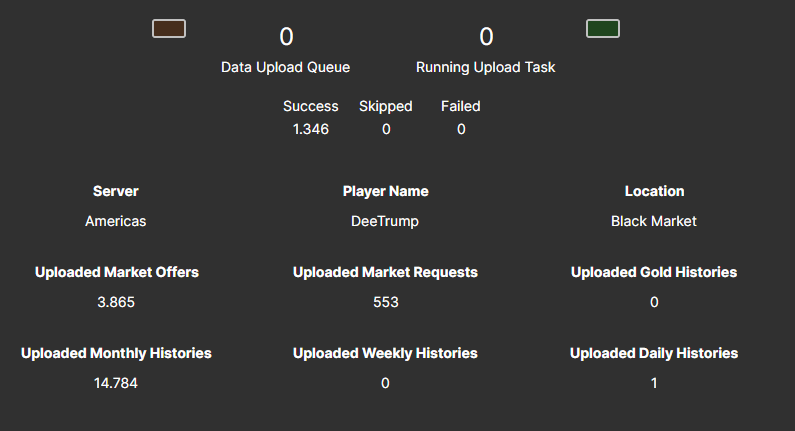Viewport: 795px width, 431px height.
Task: Click the Server column heading
Action: coord(116,191)
